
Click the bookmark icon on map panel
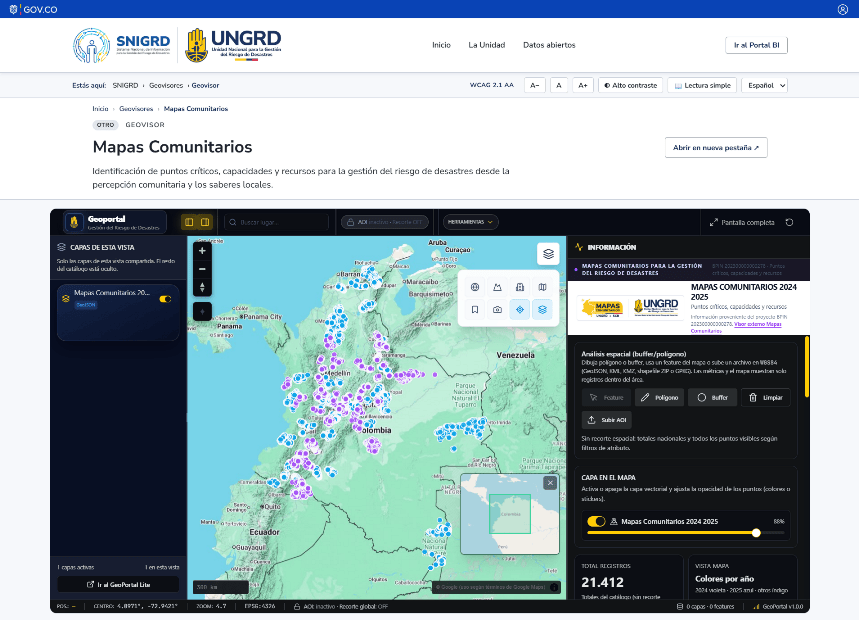[x=475, y=309]
